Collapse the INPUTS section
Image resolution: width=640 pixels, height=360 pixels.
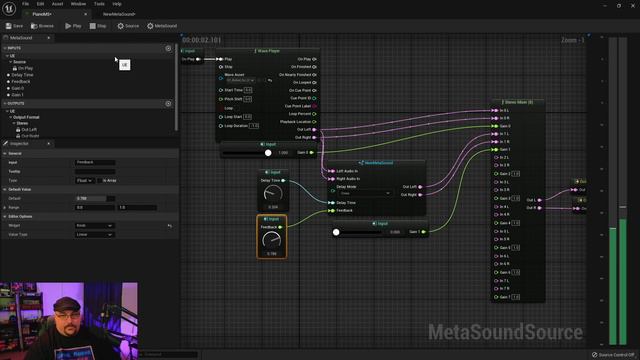tap(5, 48)
